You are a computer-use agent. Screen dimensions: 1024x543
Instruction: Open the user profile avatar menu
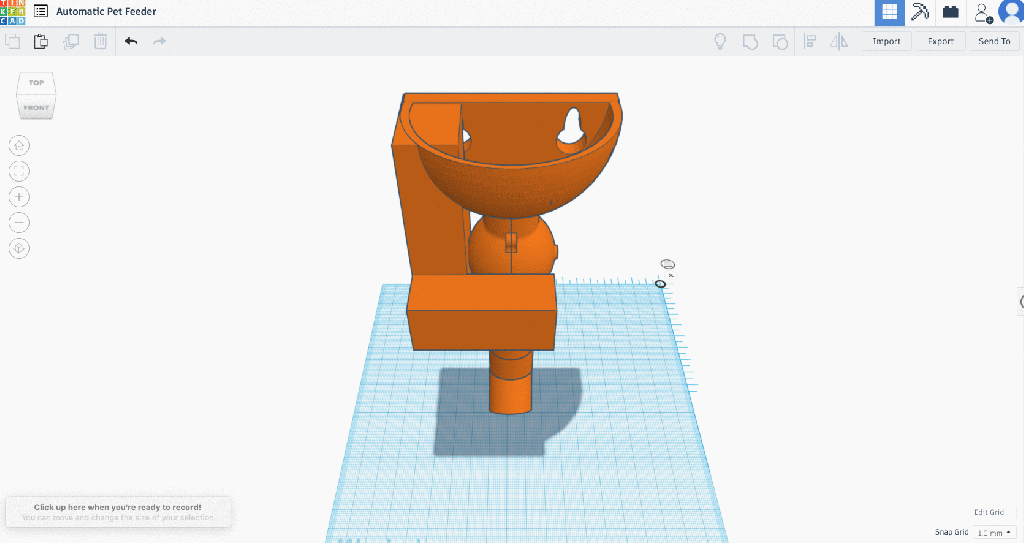(1010, 12)
